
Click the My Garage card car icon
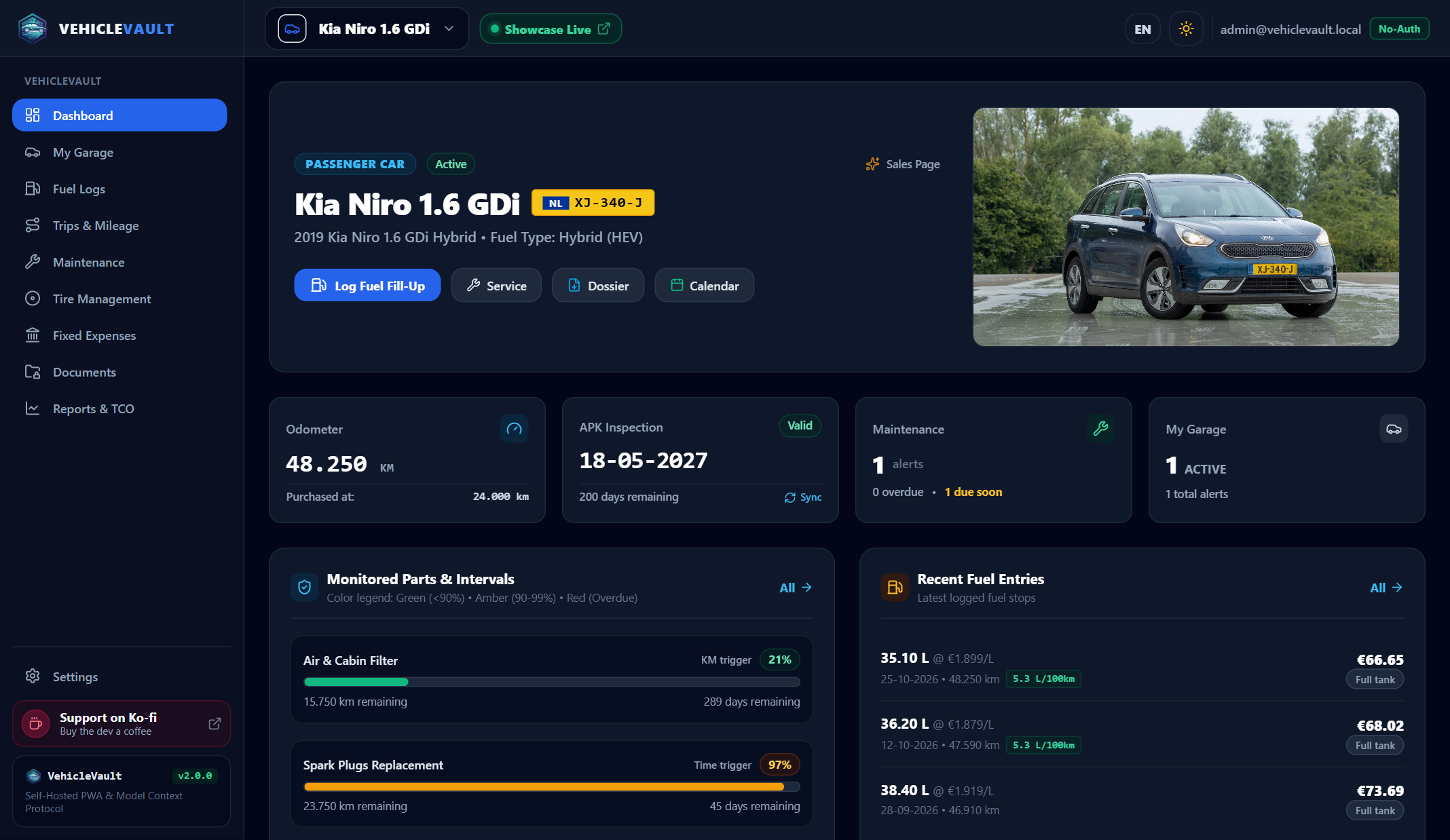point(1394,429)
